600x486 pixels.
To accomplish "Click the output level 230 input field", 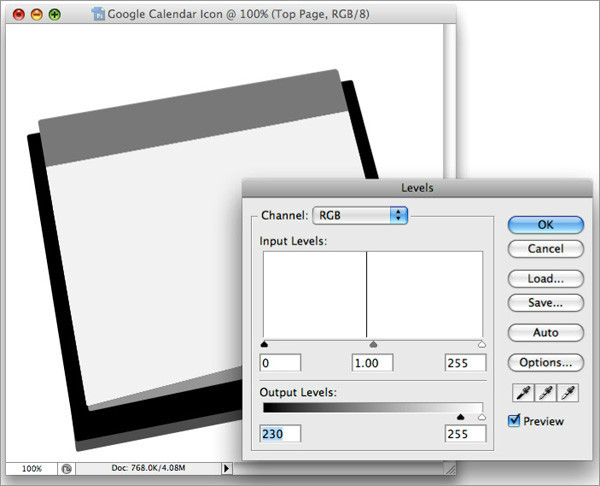I will [x=281, y=434].
